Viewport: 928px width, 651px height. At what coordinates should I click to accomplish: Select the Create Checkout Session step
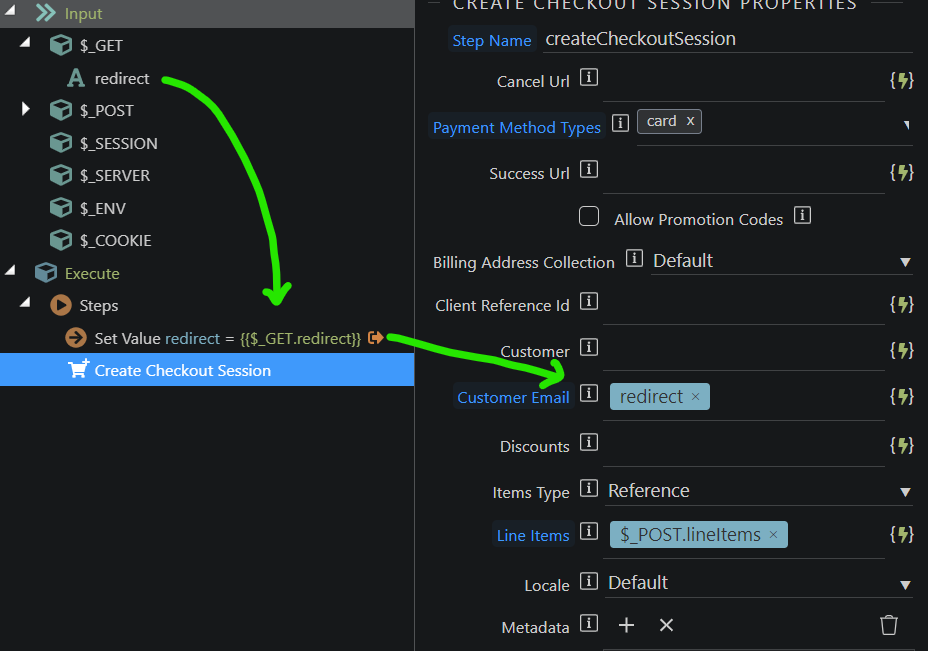click(x=182, y=370)
